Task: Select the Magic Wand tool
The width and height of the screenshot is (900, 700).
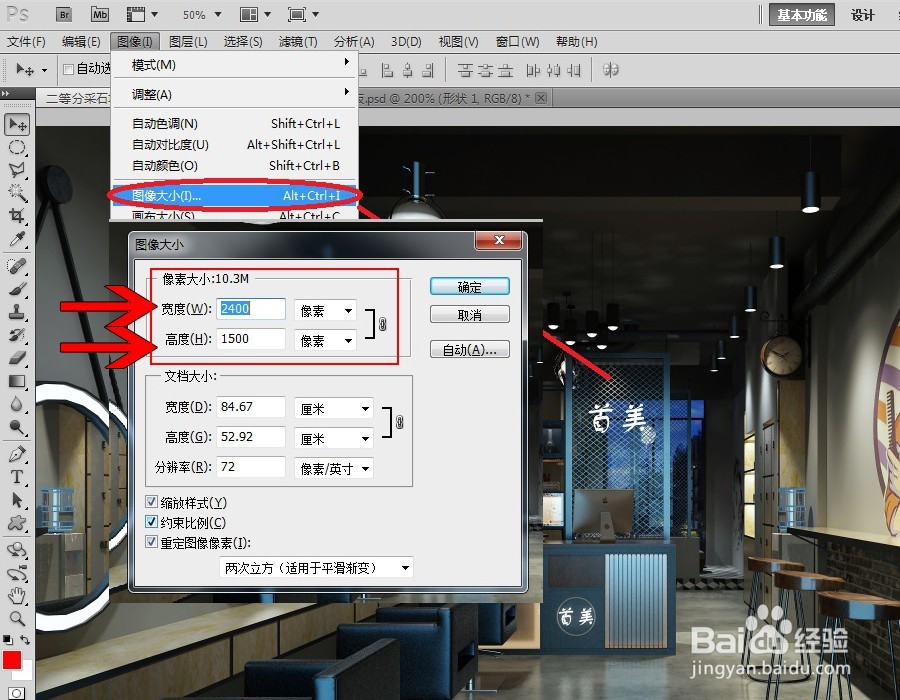Action: (x=17, y=193)
